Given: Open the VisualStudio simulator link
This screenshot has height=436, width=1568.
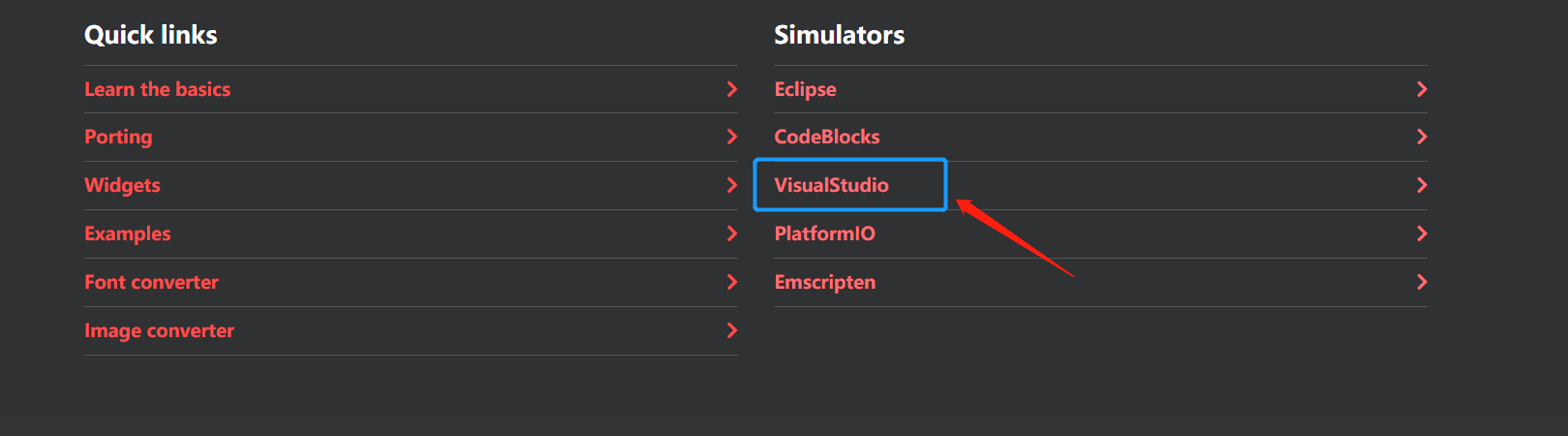Looking at the screenshot, I should pos(831,185).
